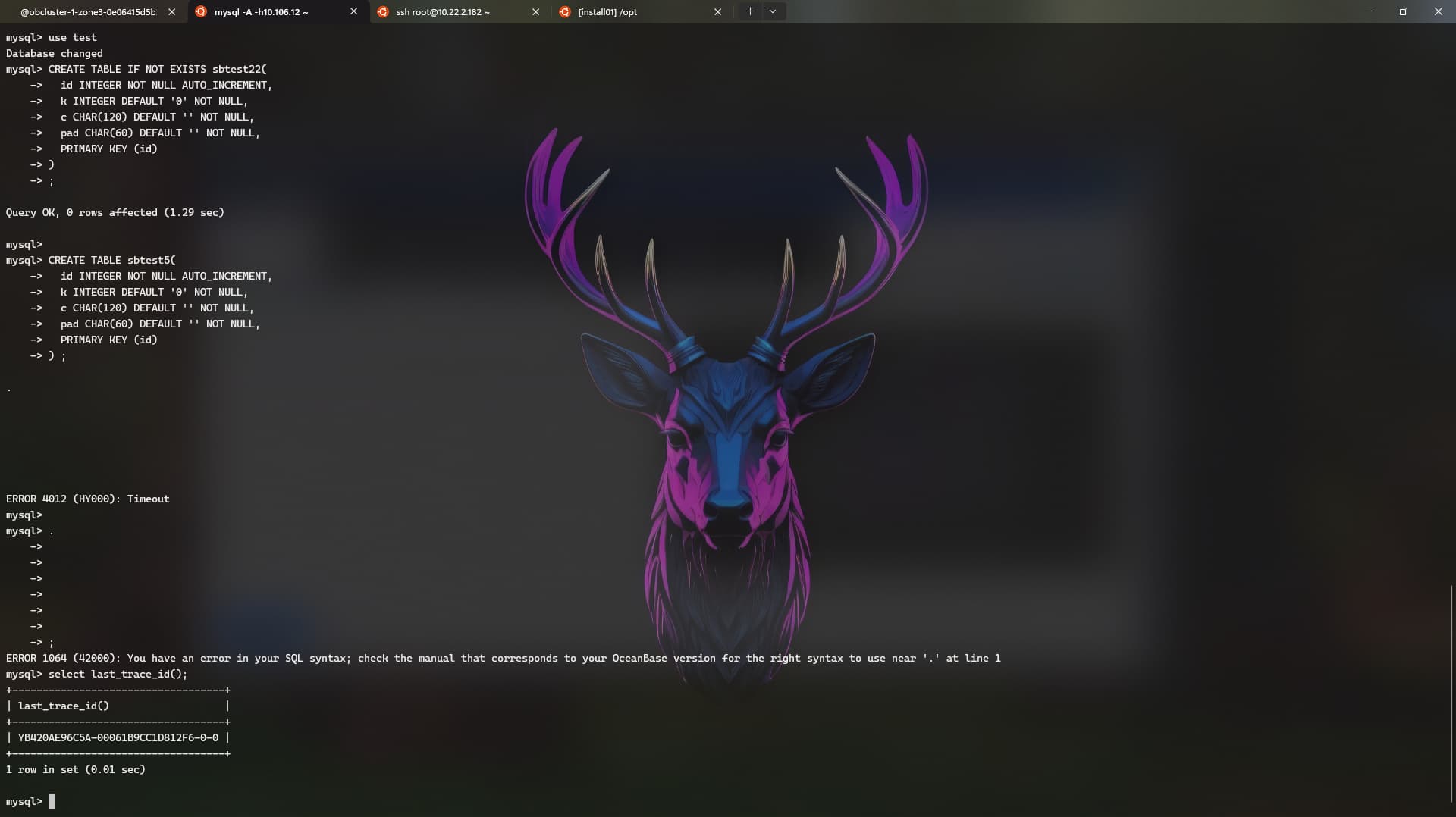Click the 'Database changed' line
Image resolution: width=1456 pixels, height=817 pixels.
[55, 53]
